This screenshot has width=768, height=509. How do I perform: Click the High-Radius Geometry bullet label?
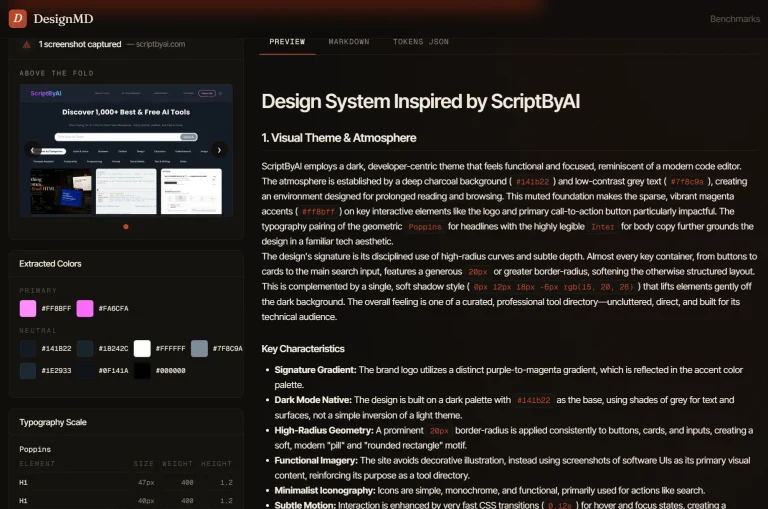(323, 430)
